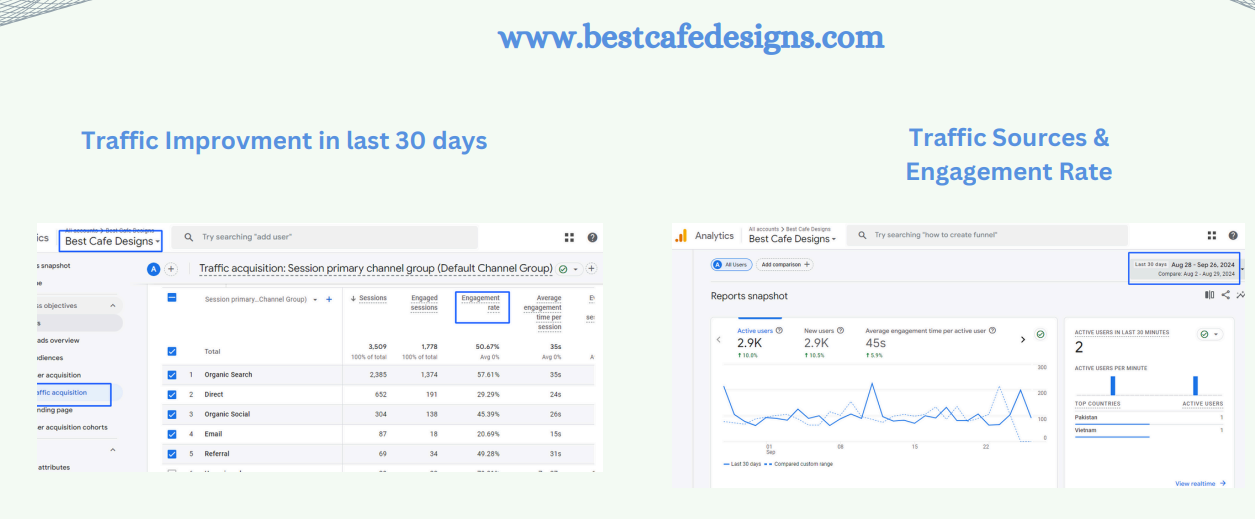Image resolution: width=1255 pixels, height=519 pixels.
Task: Click the Pakistan row in Top Countries
Action: point(1149,417)
